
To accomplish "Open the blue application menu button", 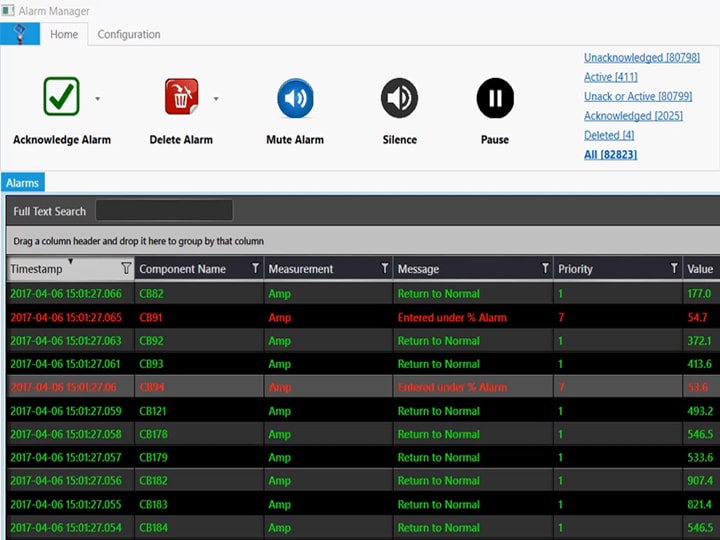I will [x=20, y=34].
